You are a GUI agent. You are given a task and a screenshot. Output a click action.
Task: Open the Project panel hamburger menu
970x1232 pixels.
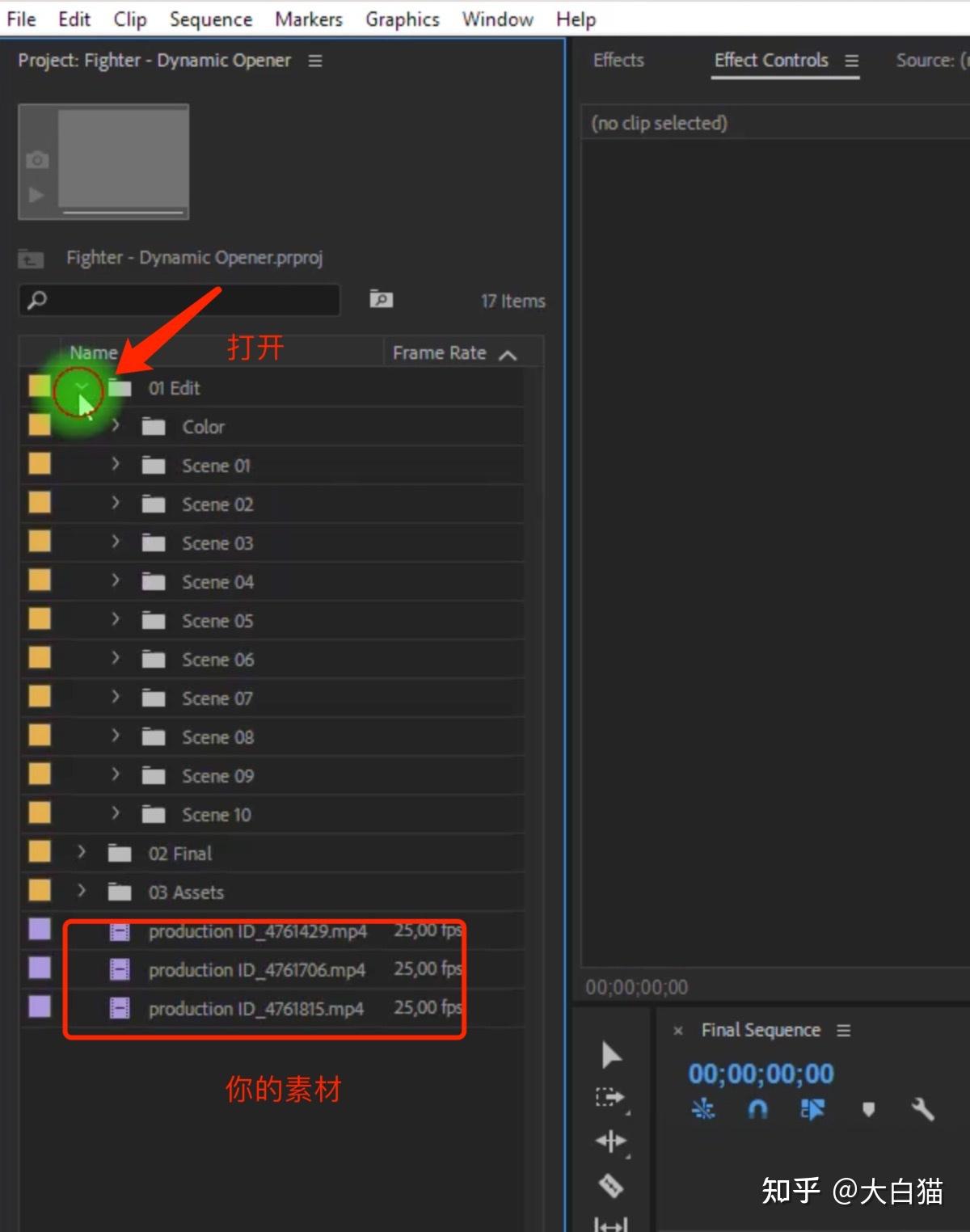[315, 61]
